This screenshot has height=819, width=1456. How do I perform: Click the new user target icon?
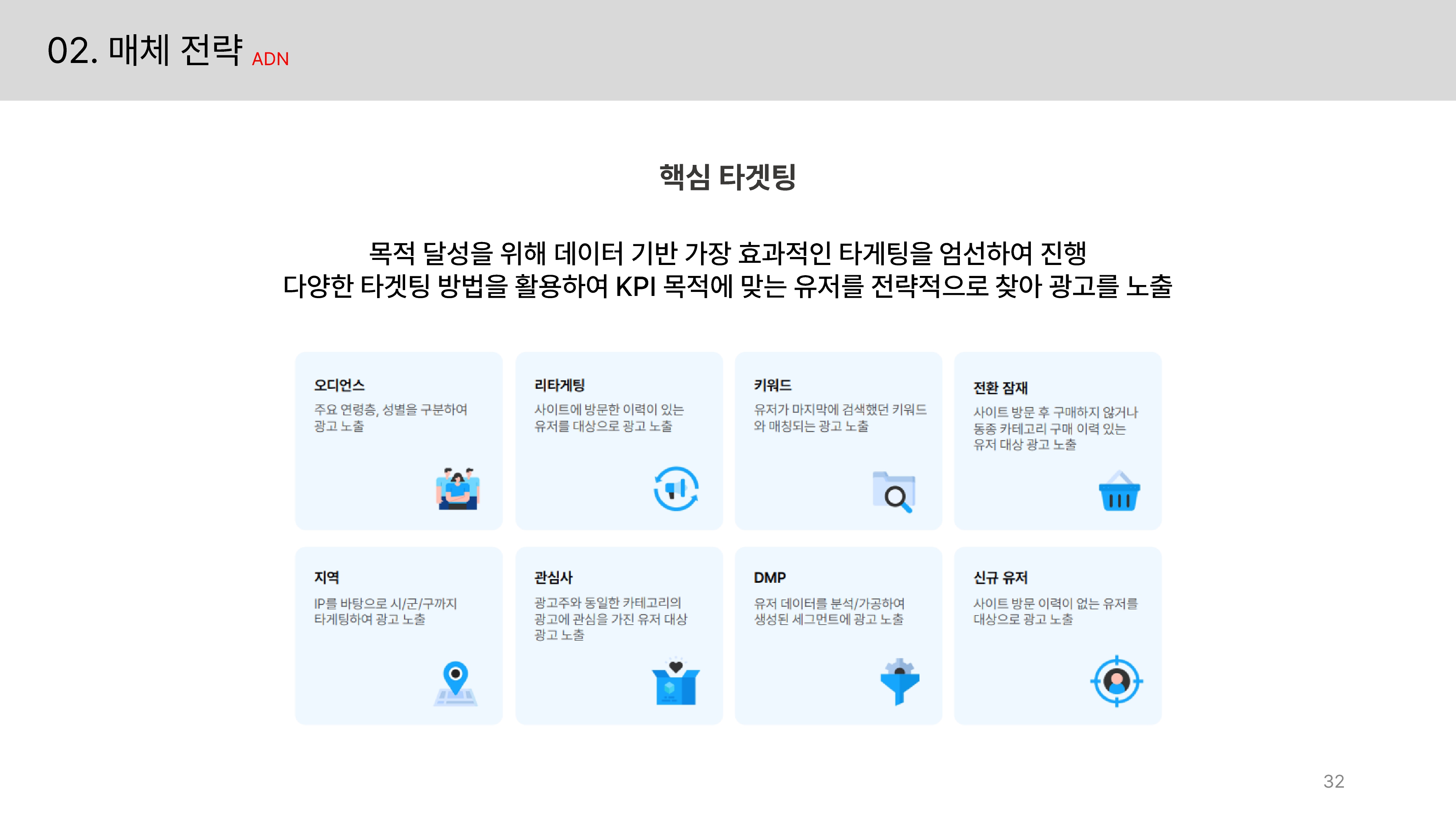pos(1116,681)
